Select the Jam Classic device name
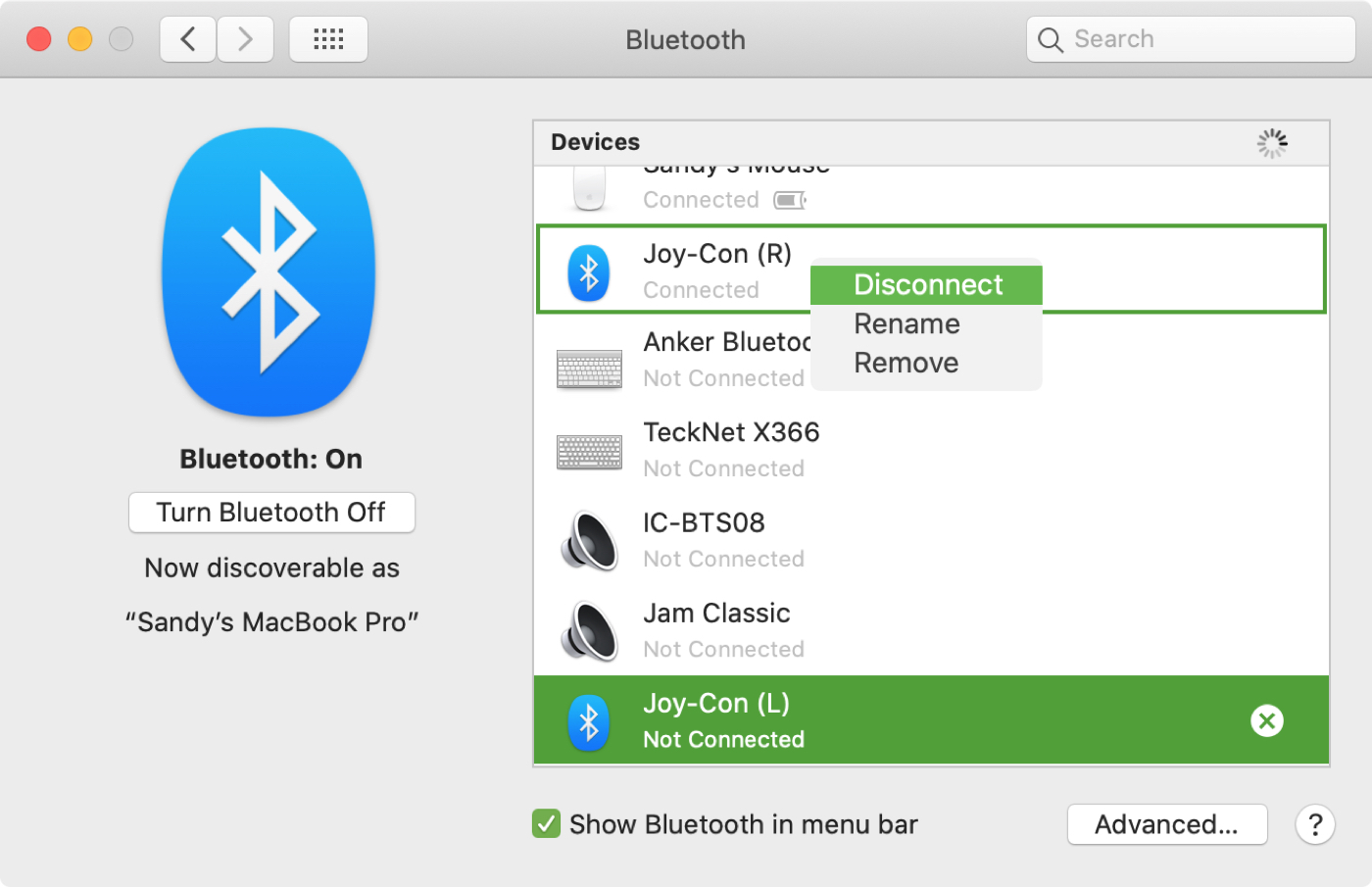 716,614
